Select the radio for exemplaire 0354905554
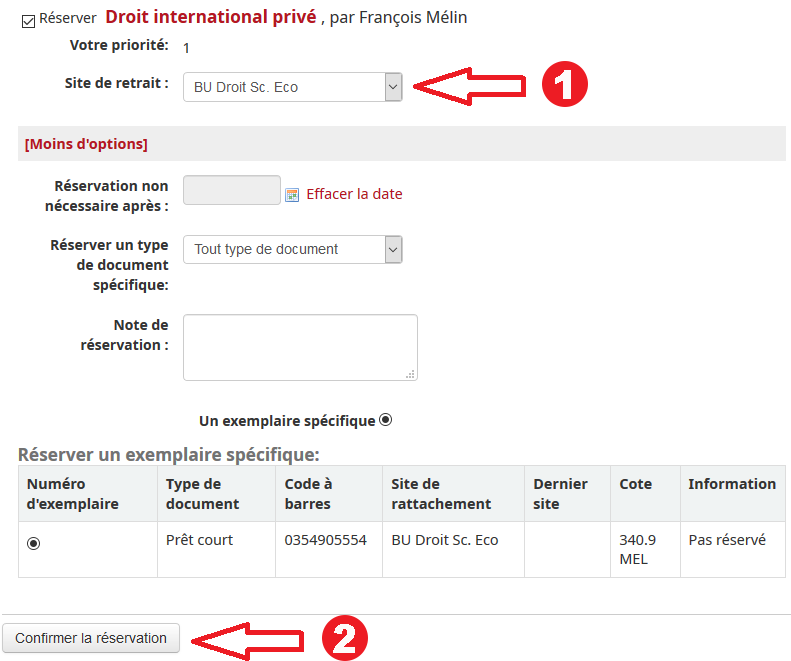The width and height of the screenshot is (791, 661). 34,543
